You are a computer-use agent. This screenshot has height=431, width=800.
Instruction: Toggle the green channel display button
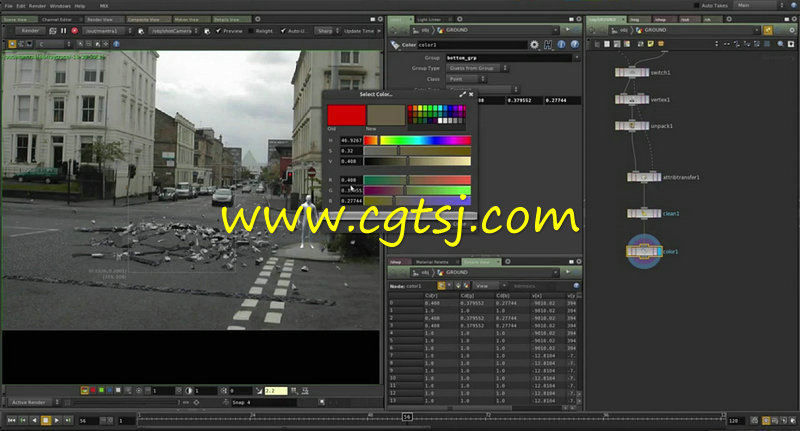(x=101, y=390)
